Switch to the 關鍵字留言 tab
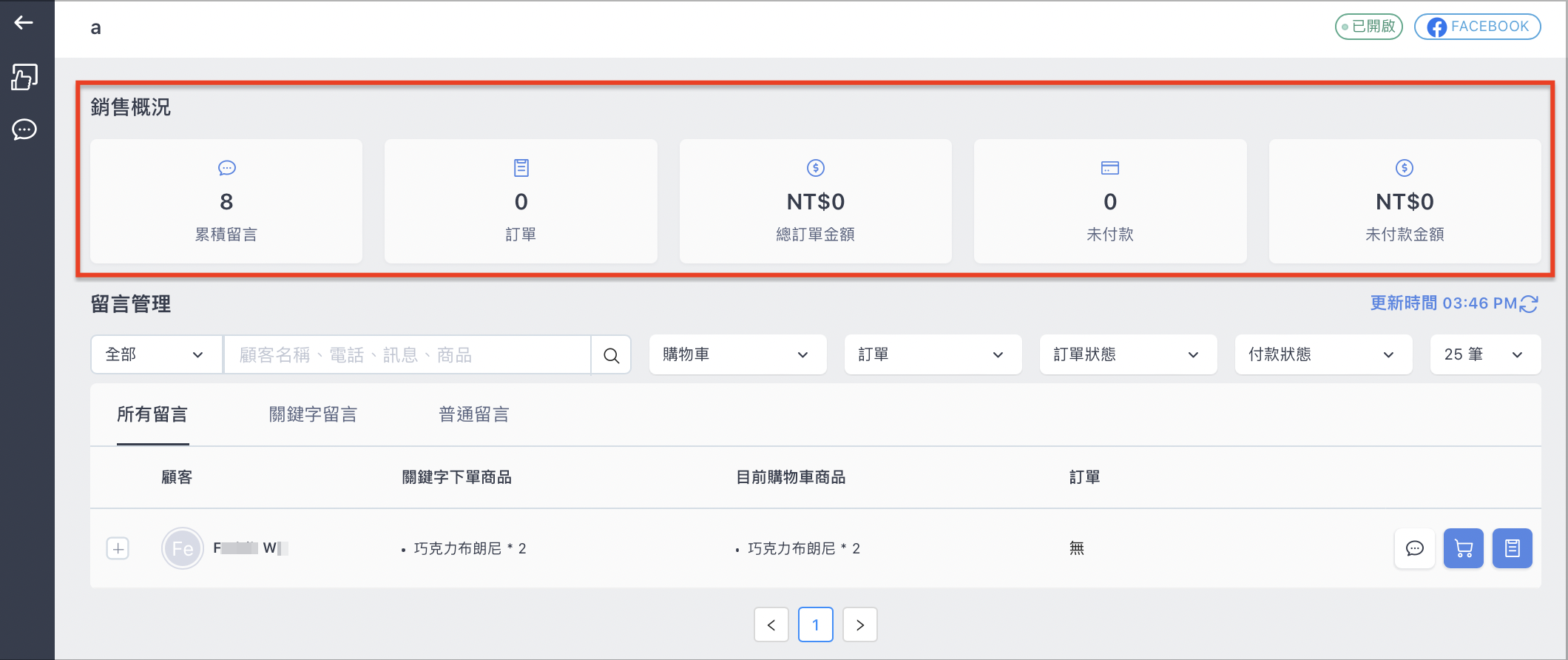This screenshot has width=1568, height=660. coord(314,414)
